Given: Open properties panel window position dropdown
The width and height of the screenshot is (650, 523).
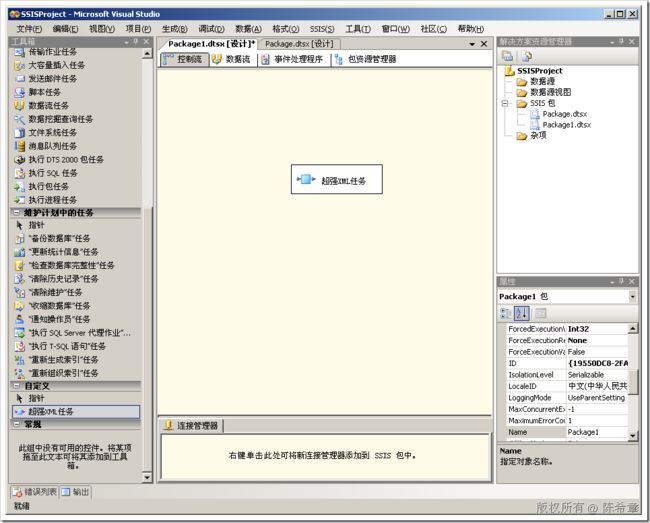Looking at the screenshot, I should click(612, 282).
